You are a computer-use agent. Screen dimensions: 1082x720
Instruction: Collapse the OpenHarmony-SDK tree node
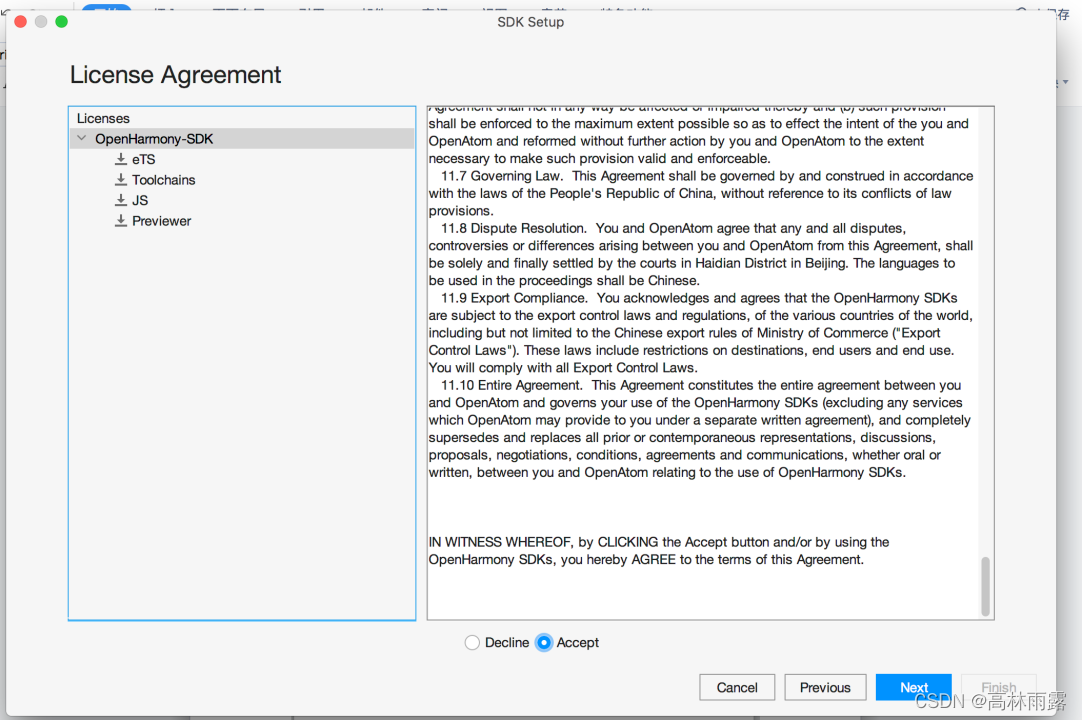click(x=82, y=139)
